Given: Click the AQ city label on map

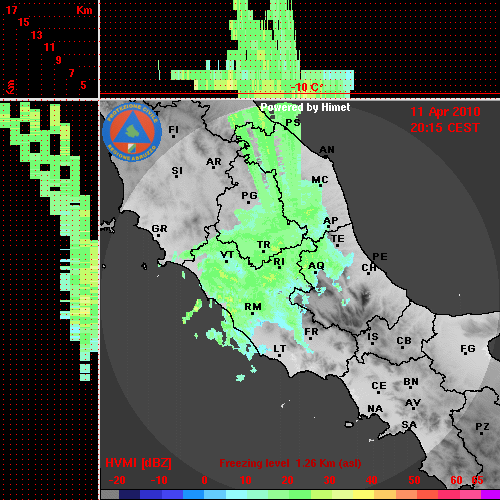Looking at the screenshot, I should [316, 266].
